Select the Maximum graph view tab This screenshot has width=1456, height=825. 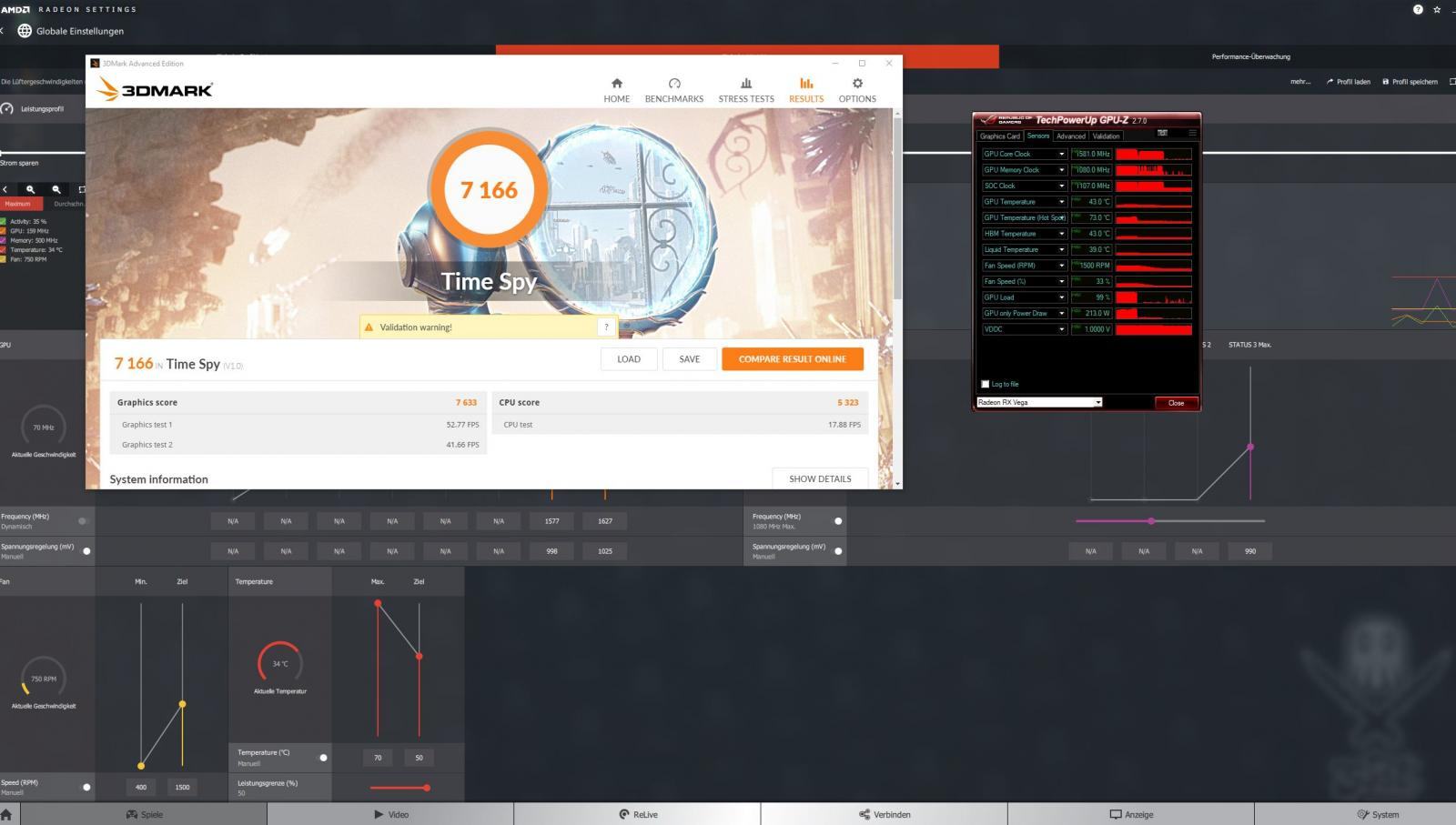coord(17,204)
